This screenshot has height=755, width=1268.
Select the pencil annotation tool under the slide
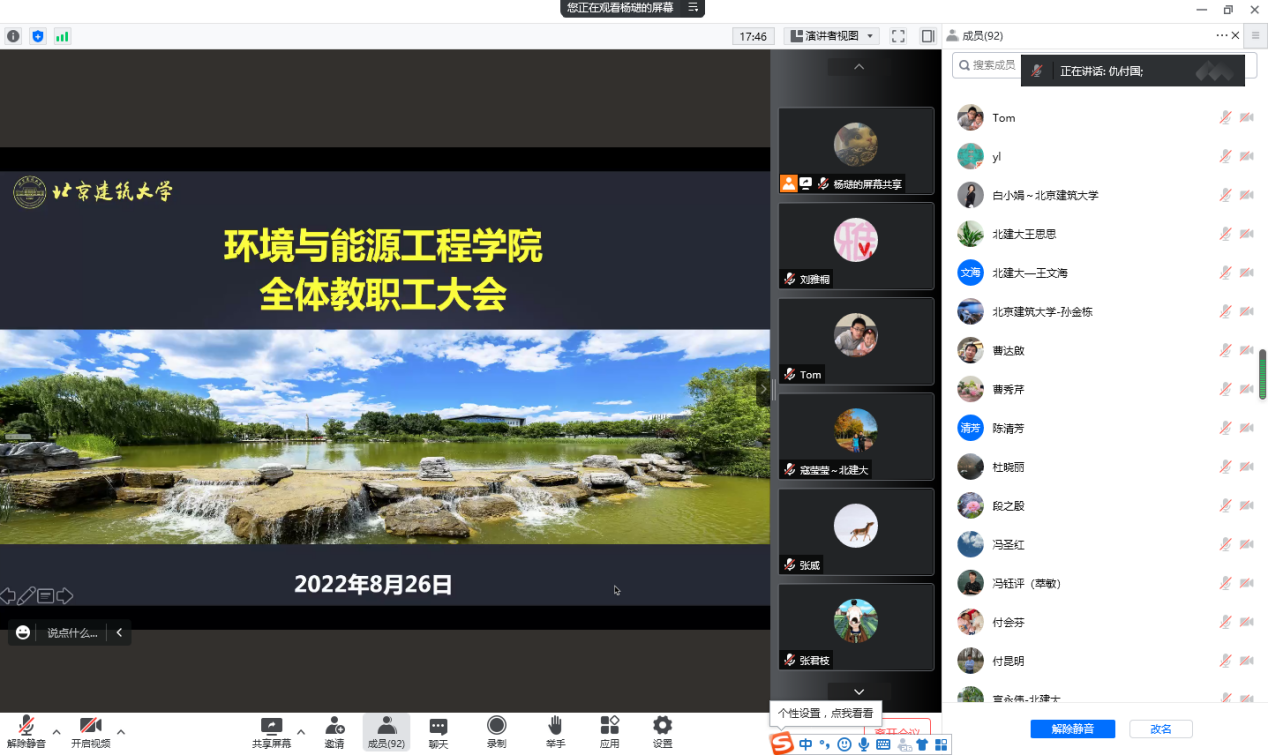click(x=24, y=596)
